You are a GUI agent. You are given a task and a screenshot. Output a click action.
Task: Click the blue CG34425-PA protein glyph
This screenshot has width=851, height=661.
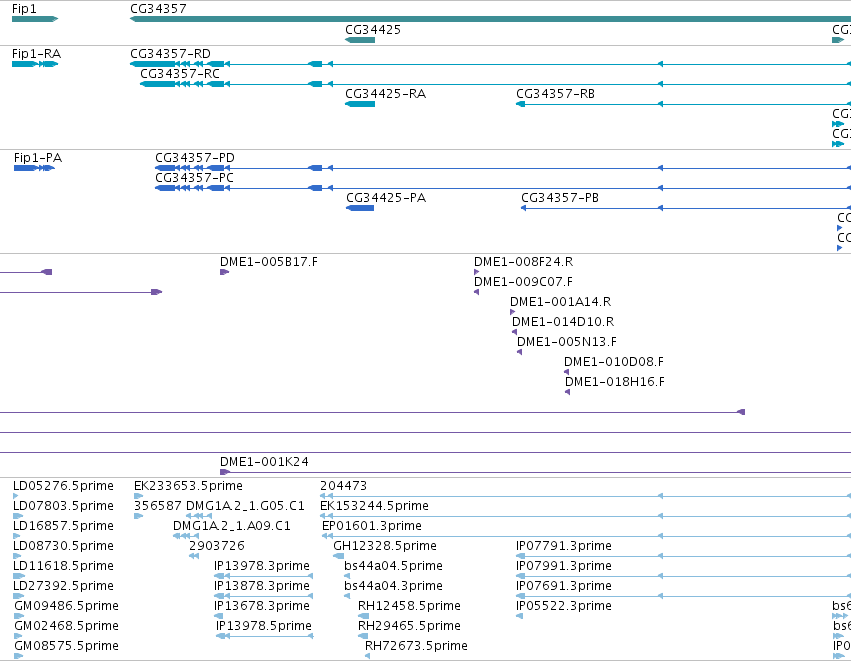coord(360,208)
